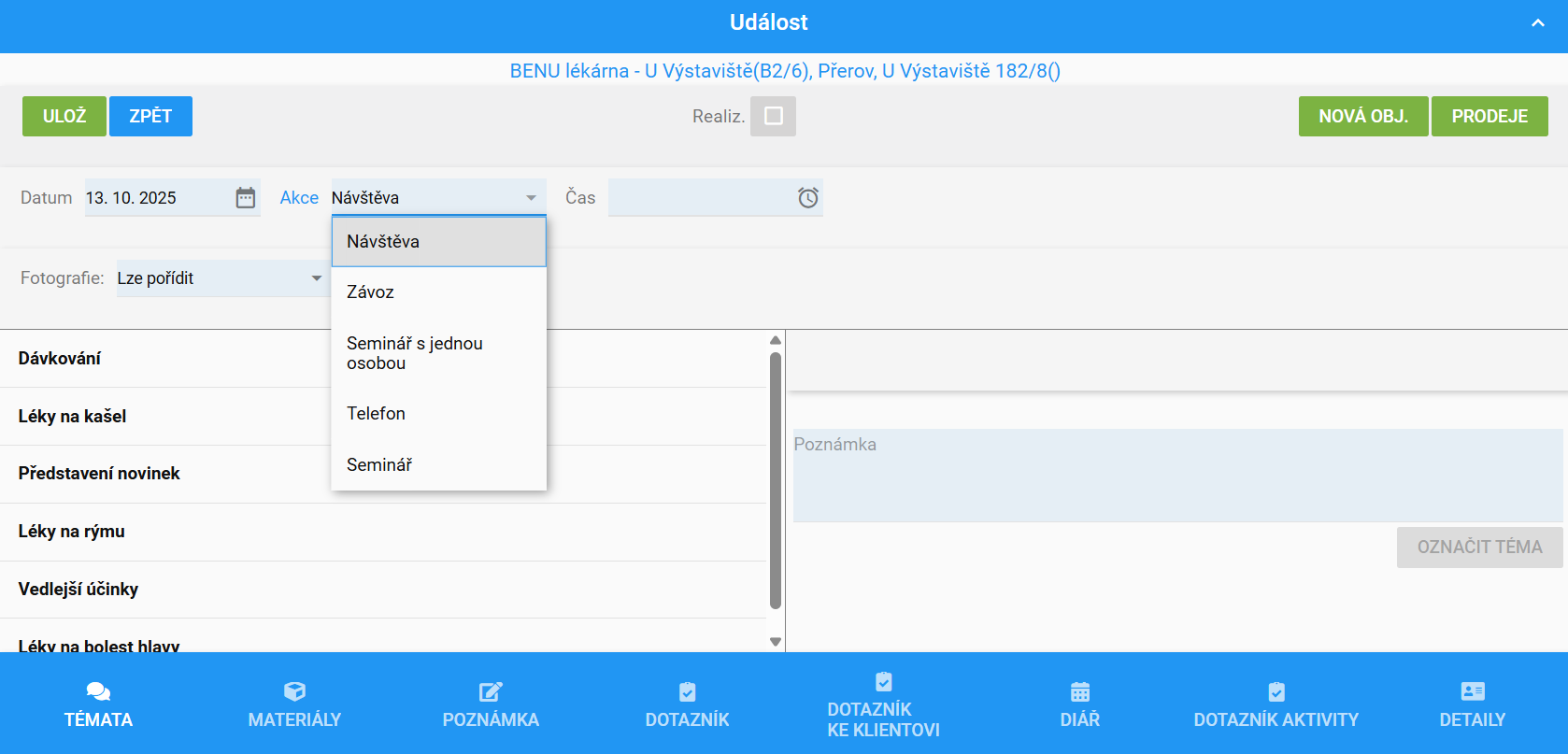Open the BENU lékárna client link
This screenshot has width=1568, height=754.
point(784,71)
